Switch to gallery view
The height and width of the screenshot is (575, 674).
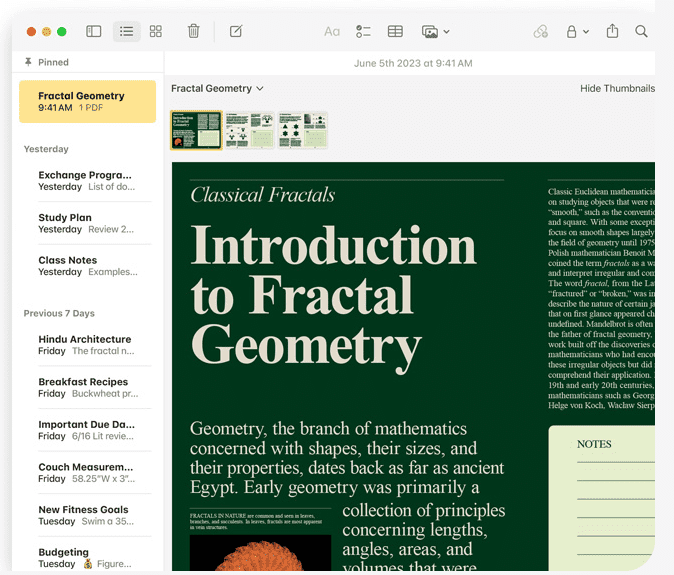coord(156,31)
